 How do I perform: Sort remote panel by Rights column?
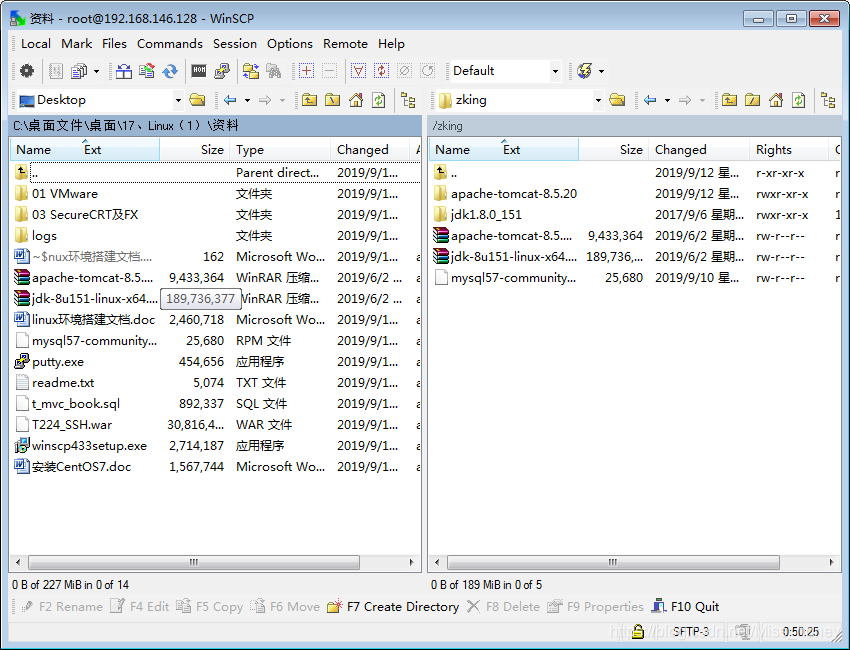click(789, 150)
